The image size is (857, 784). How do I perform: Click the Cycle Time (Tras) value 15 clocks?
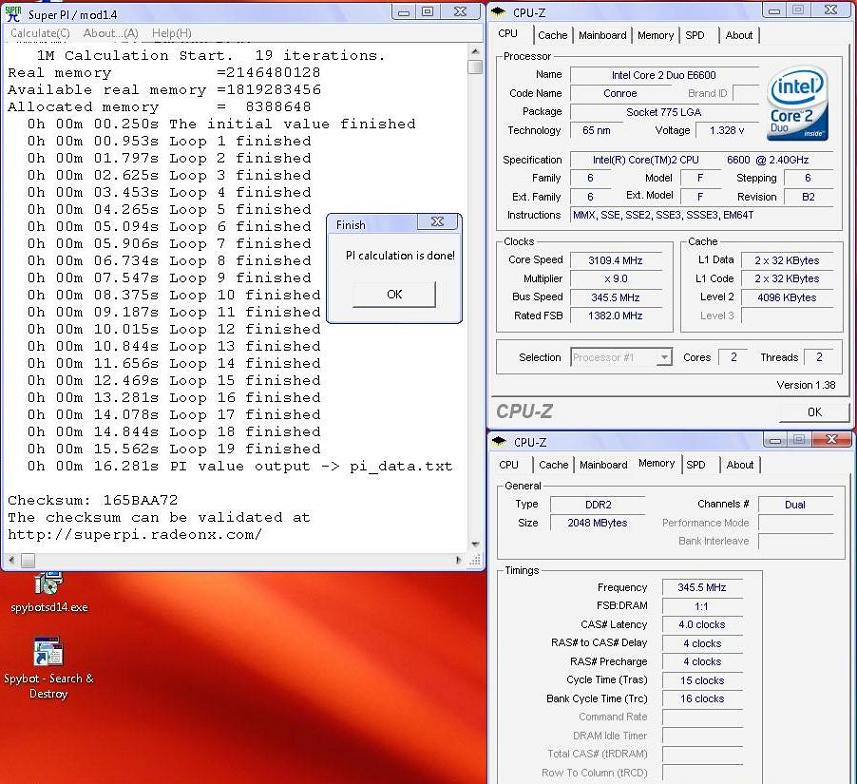[x=702, y=681]
